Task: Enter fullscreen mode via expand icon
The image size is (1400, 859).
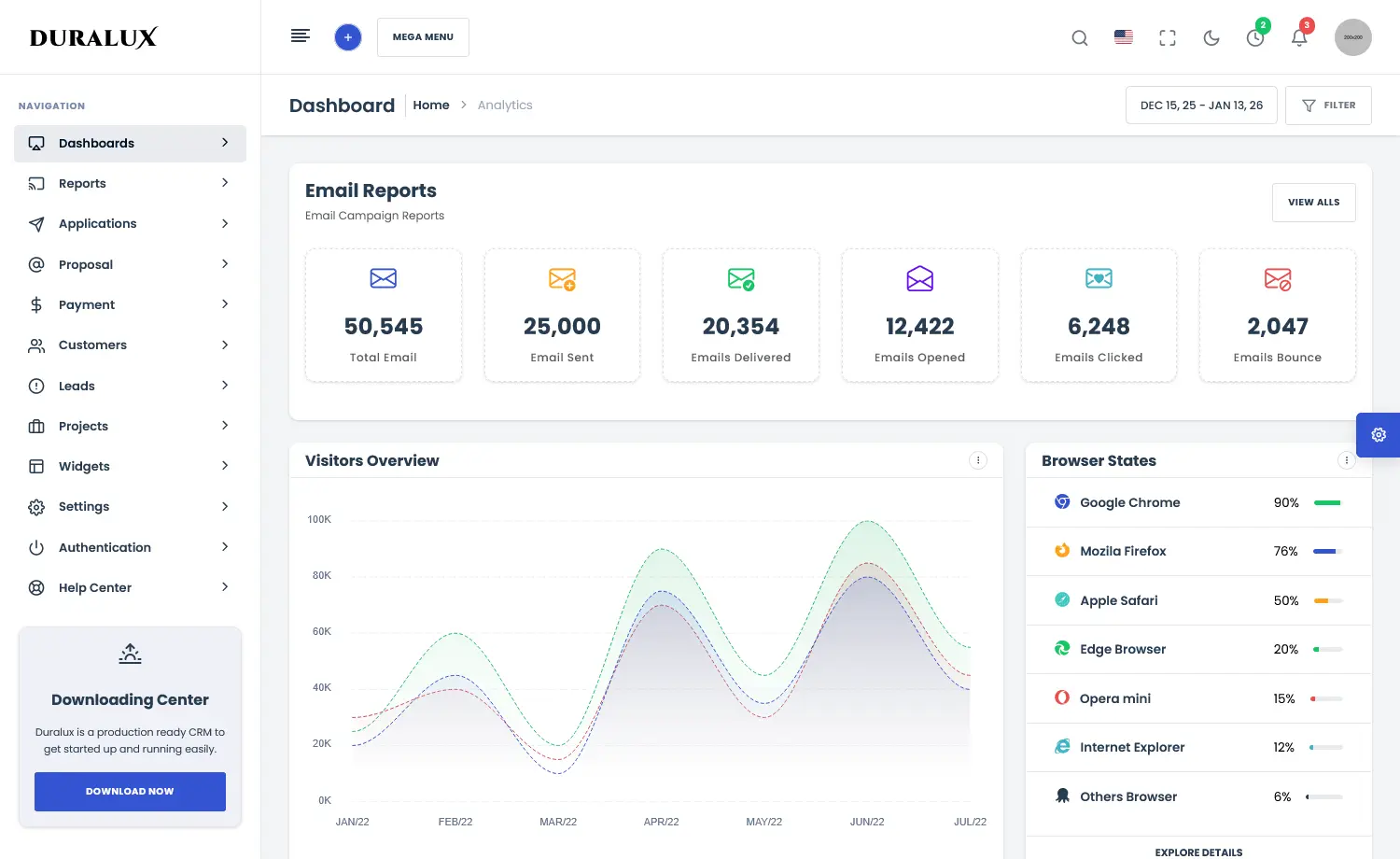Action: (x=1167, y=37)
